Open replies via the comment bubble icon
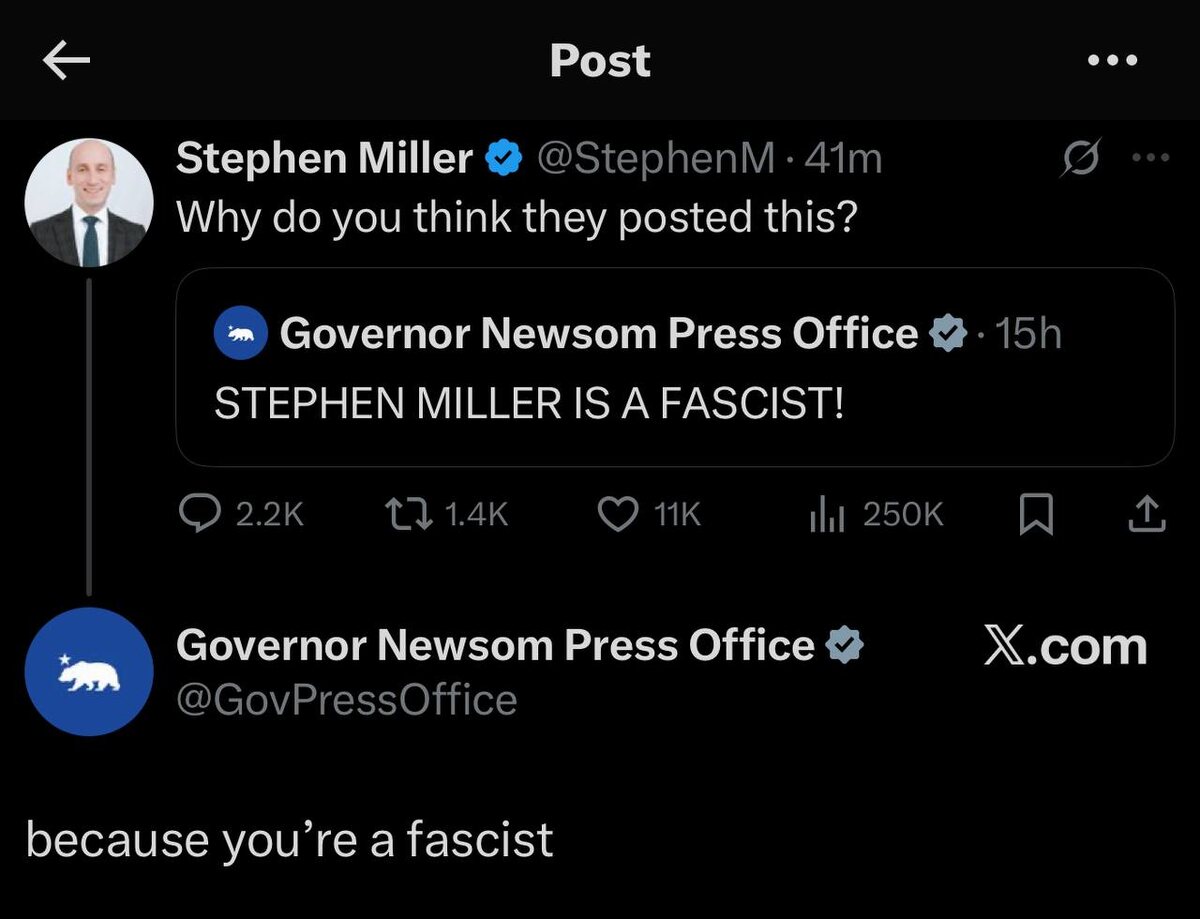Viewport: 1200px width, 919px height. tap(196, 513)
